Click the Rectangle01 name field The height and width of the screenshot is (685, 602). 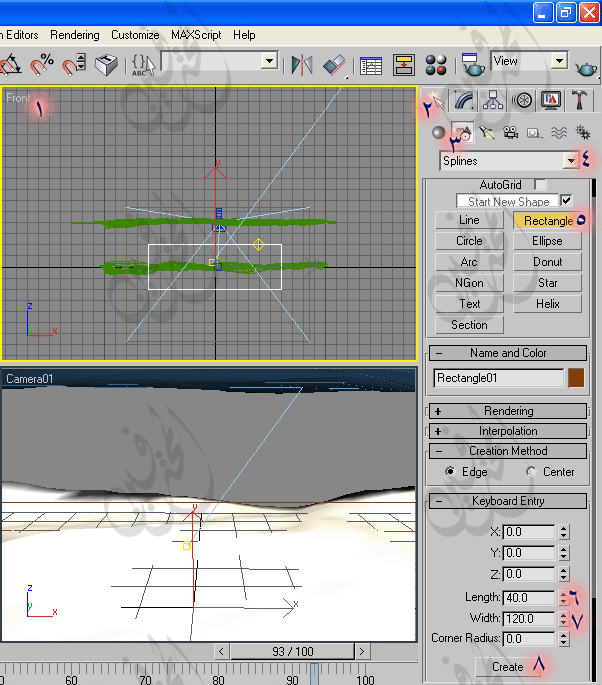click(x=498, y=378)
